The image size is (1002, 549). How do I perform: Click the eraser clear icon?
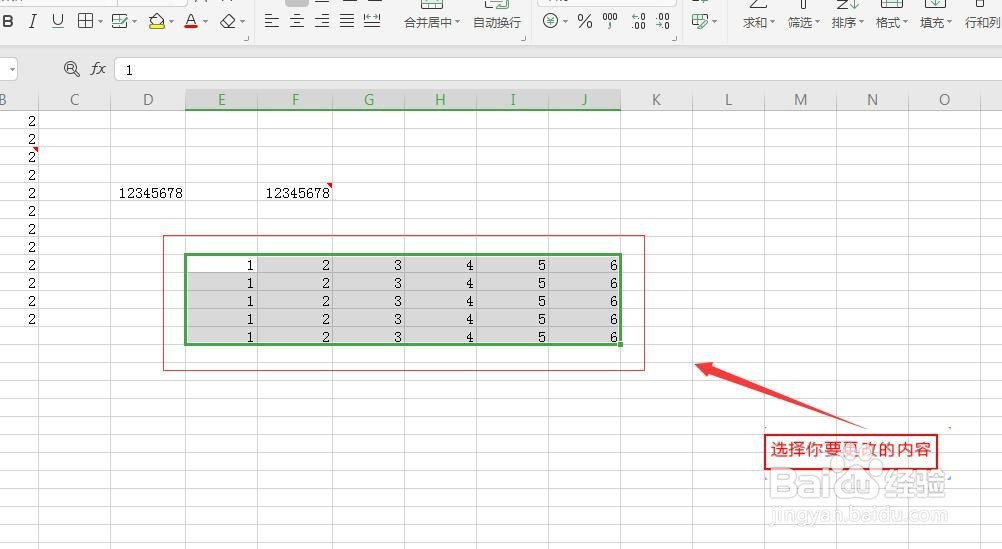pyautogui.click(x=227, y=22)
